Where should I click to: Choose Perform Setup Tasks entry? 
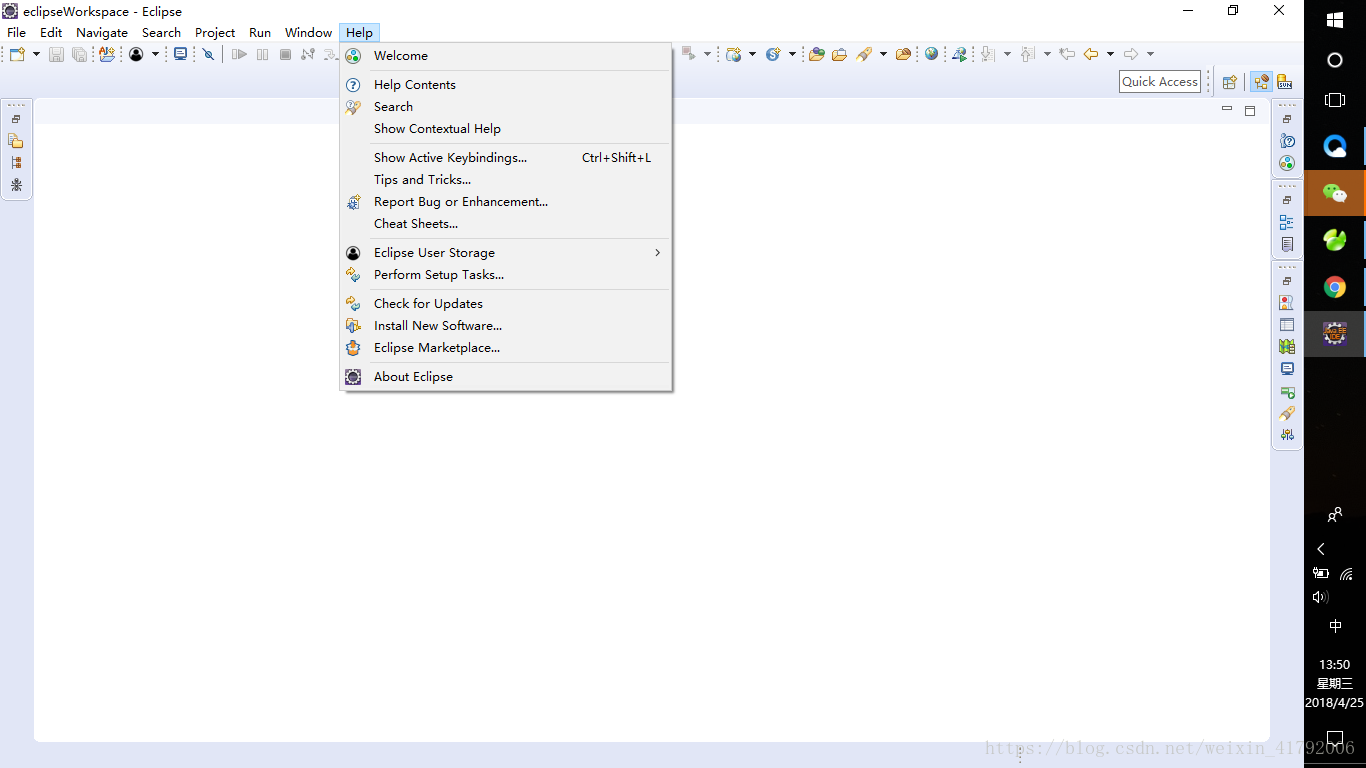pyautogui.click(x=506, y=275)
